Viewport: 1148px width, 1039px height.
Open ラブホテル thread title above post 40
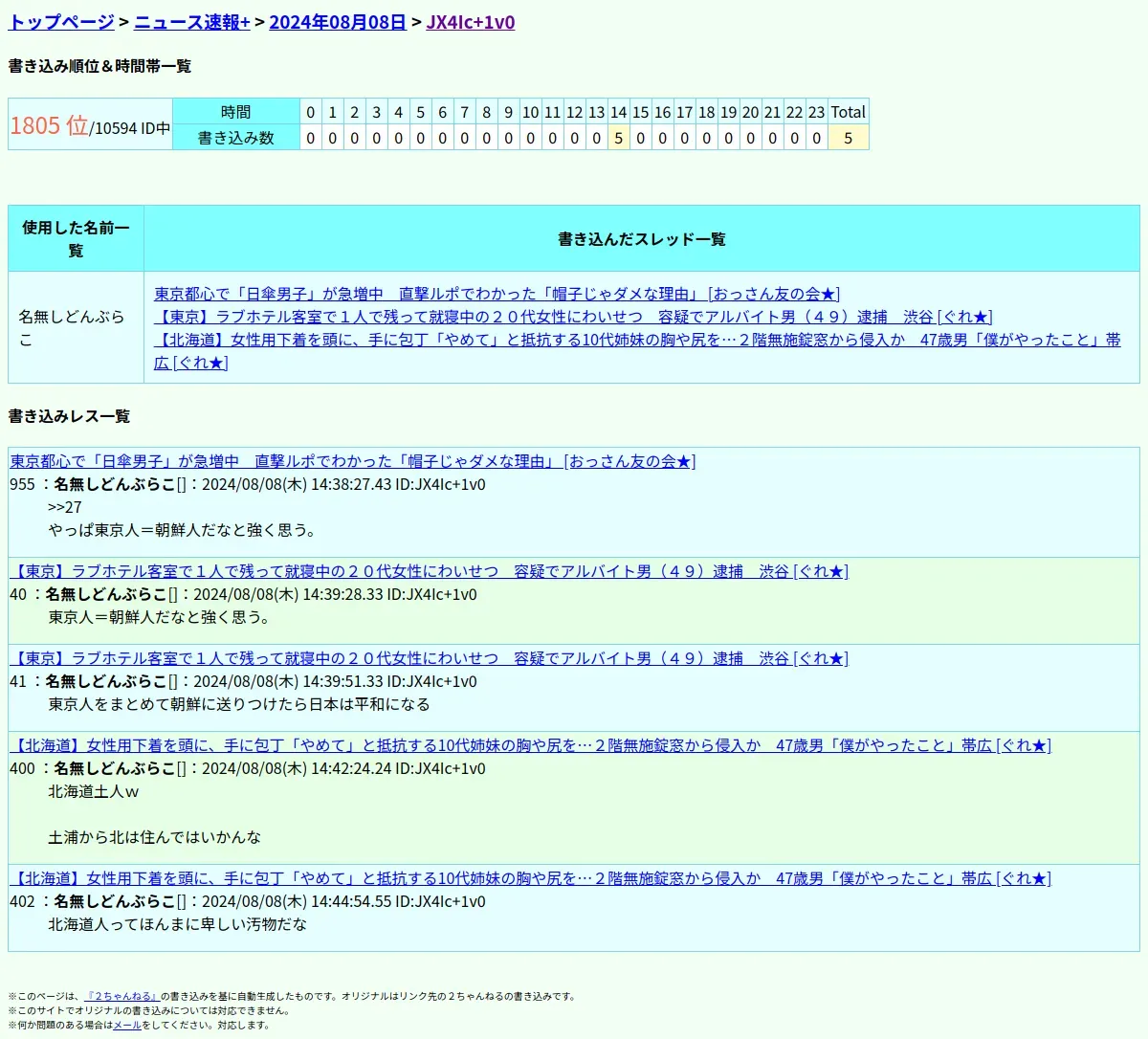(x=429, y=571)
